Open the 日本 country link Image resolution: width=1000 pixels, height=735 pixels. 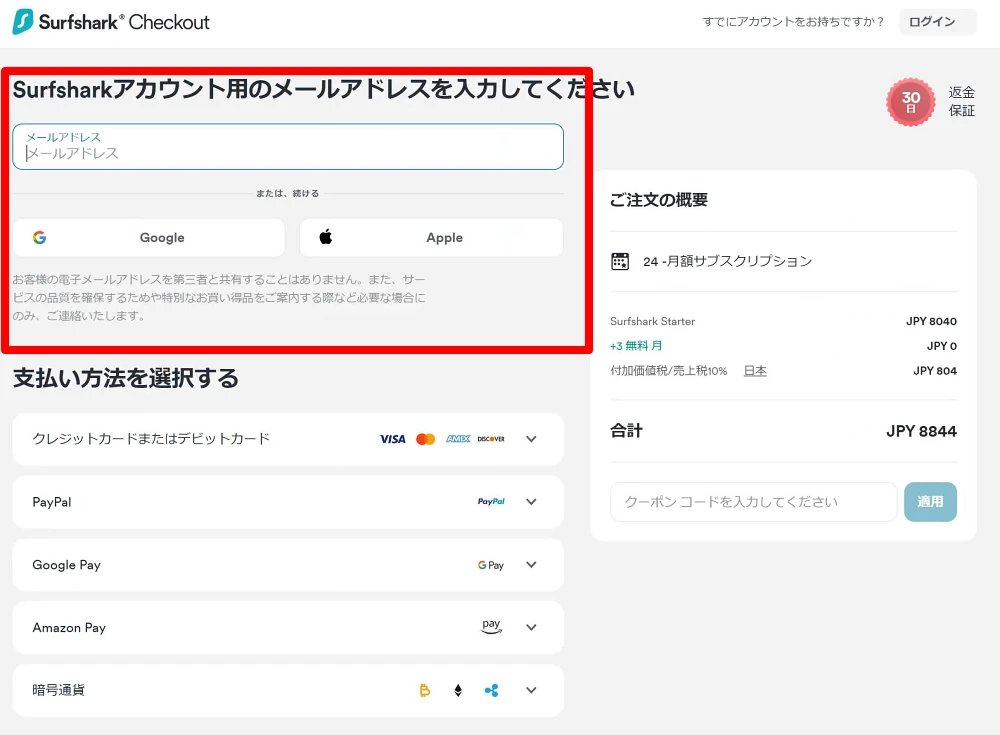[755, 371]
